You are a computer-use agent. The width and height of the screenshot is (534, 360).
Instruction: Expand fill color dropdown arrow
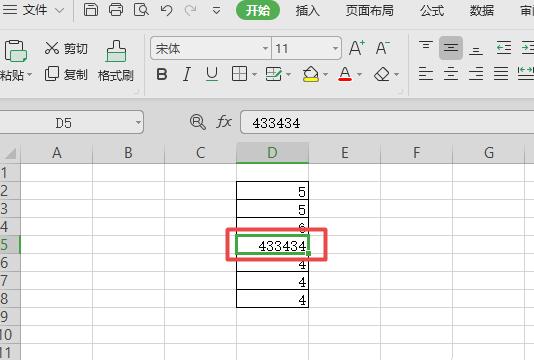(x=326, y=74)
